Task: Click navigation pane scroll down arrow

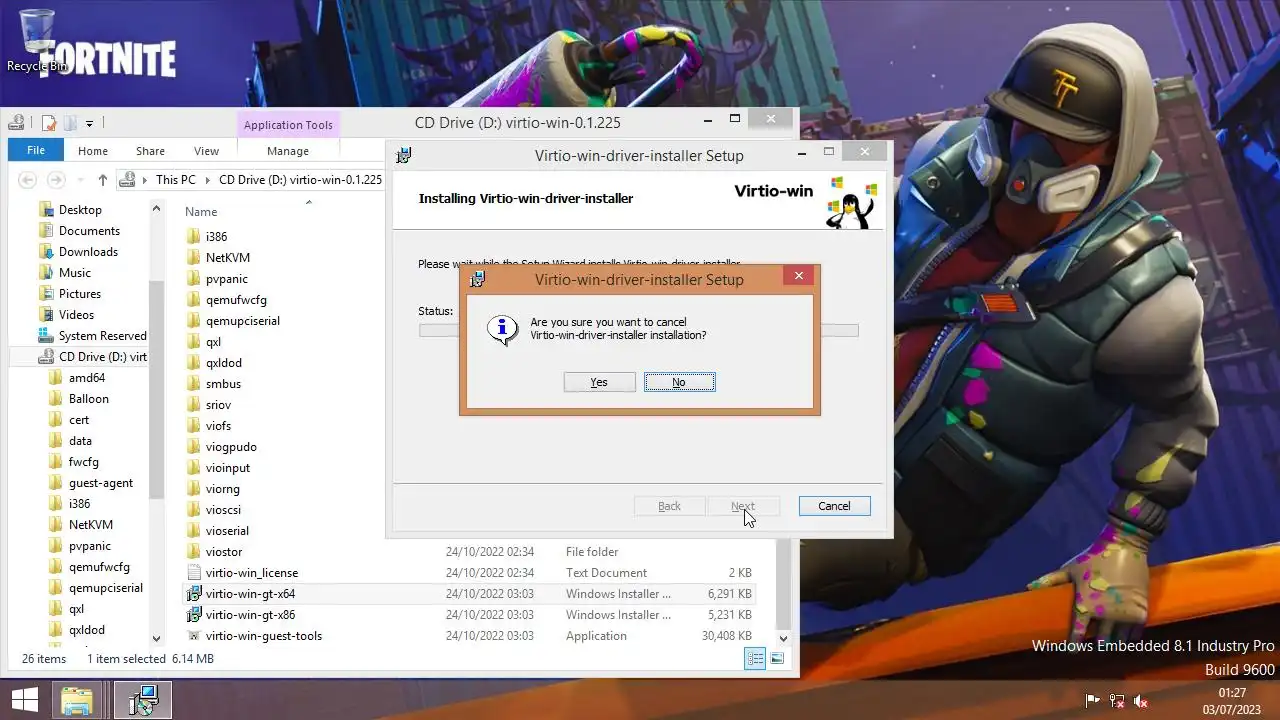Action: (156, 638)
